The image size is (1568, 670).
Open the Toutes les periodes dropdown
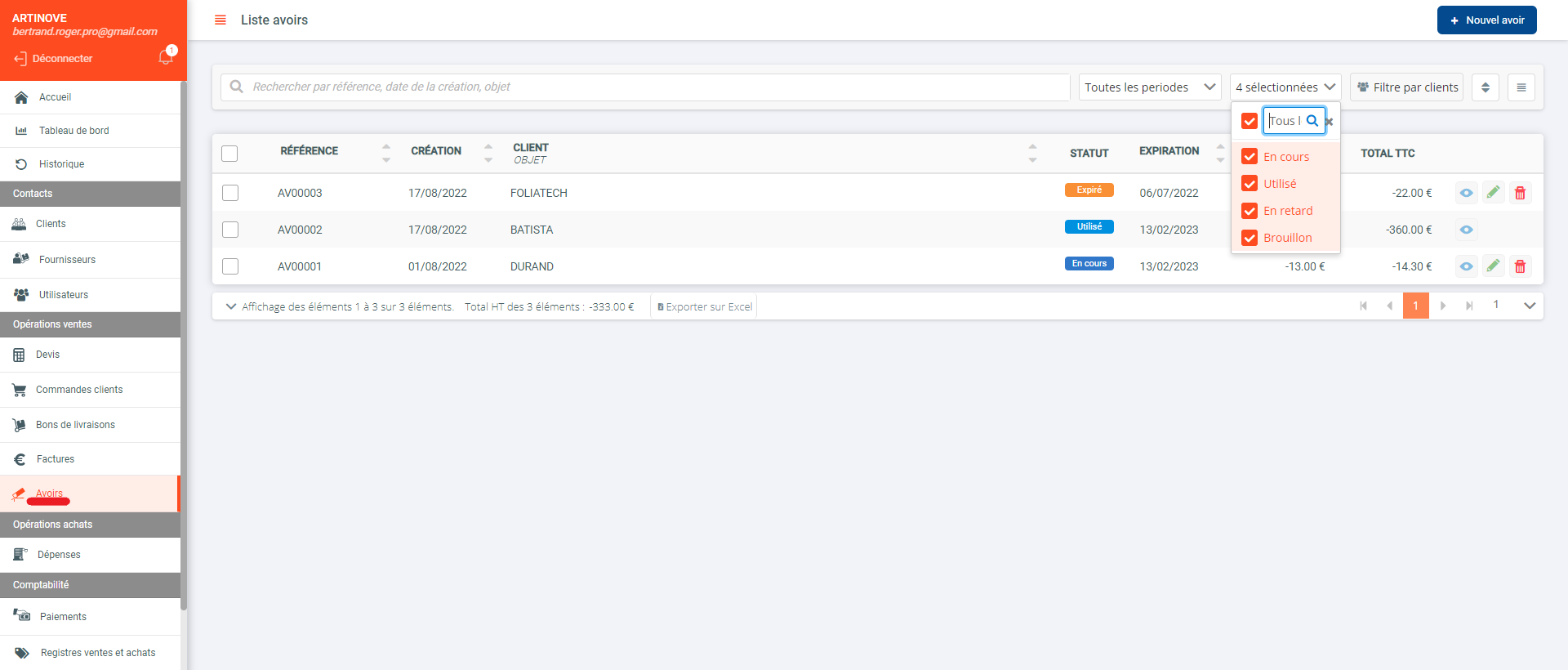tap(1149, 87)
